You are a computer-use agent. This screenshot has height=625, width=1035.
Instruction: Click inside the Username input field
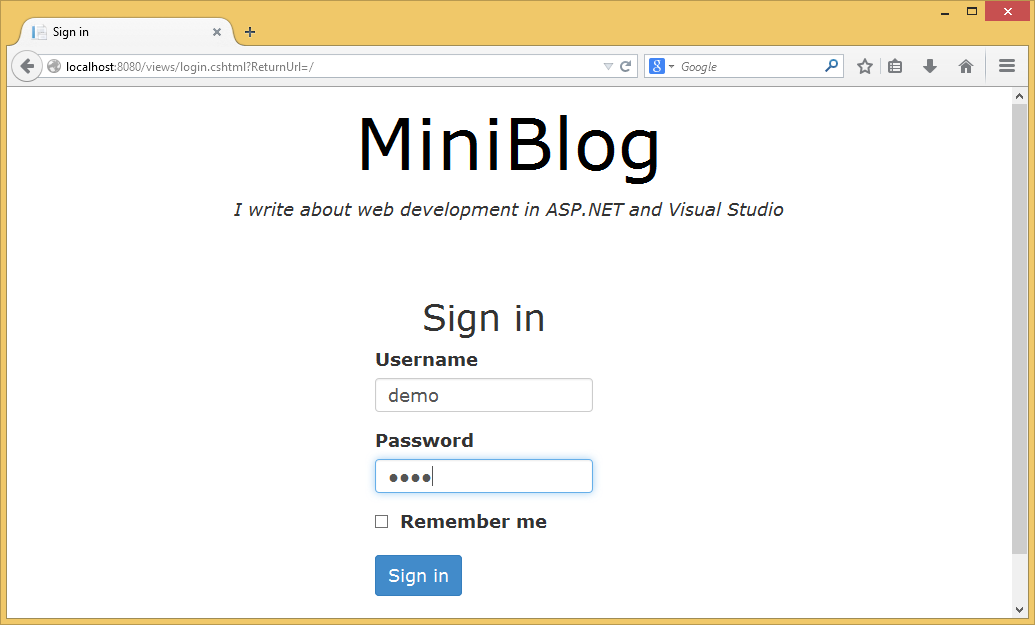(483, 395)
